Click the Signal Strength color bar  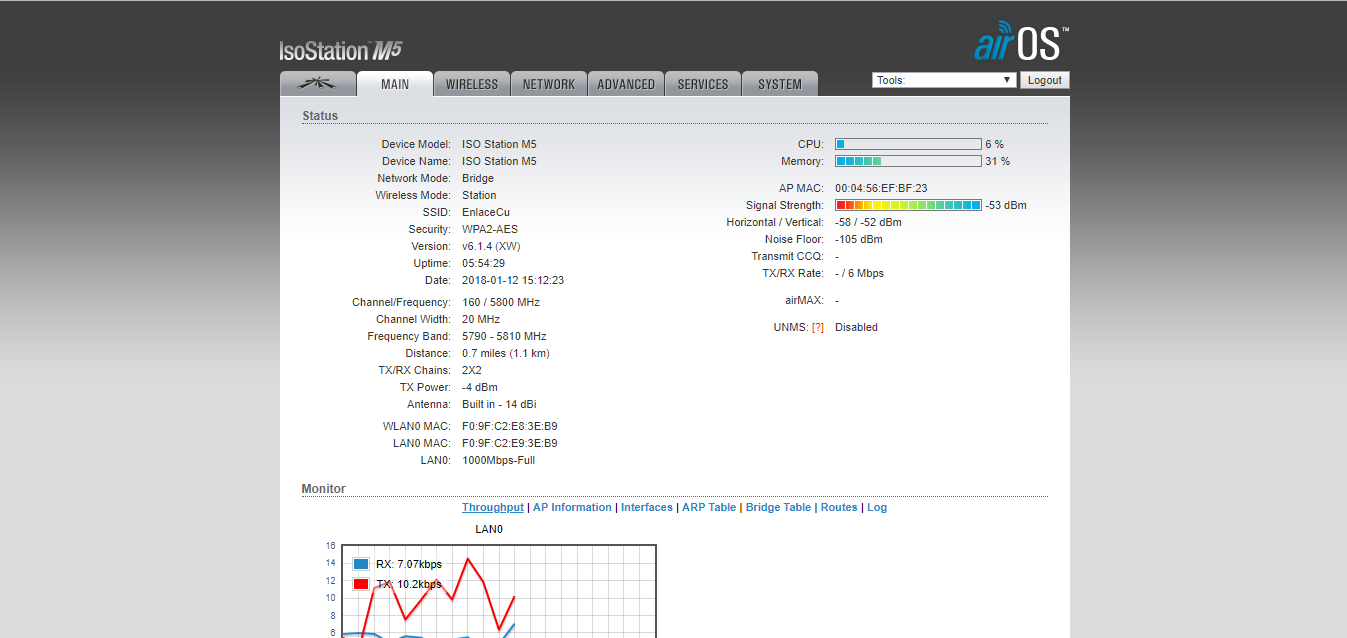908,205
